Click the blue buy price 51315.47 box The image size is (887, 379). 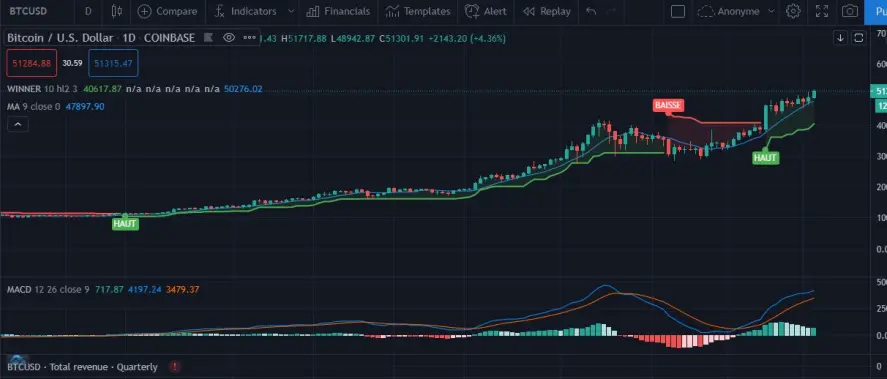113,63
